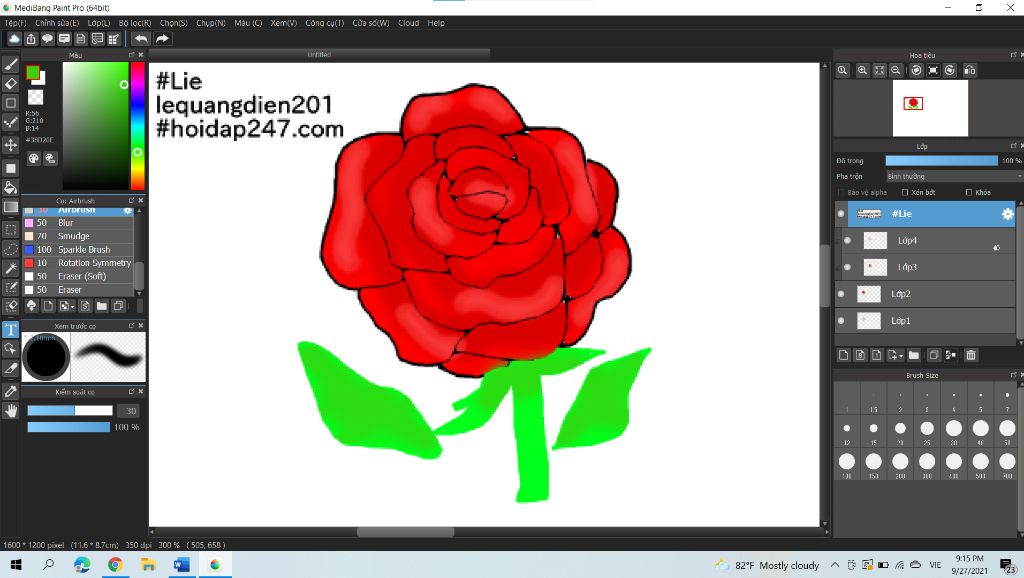Image resolution: width=1024 pixels, height=578 pixels.
Task: Hide layer Lớp1
Action: [841, 321]
